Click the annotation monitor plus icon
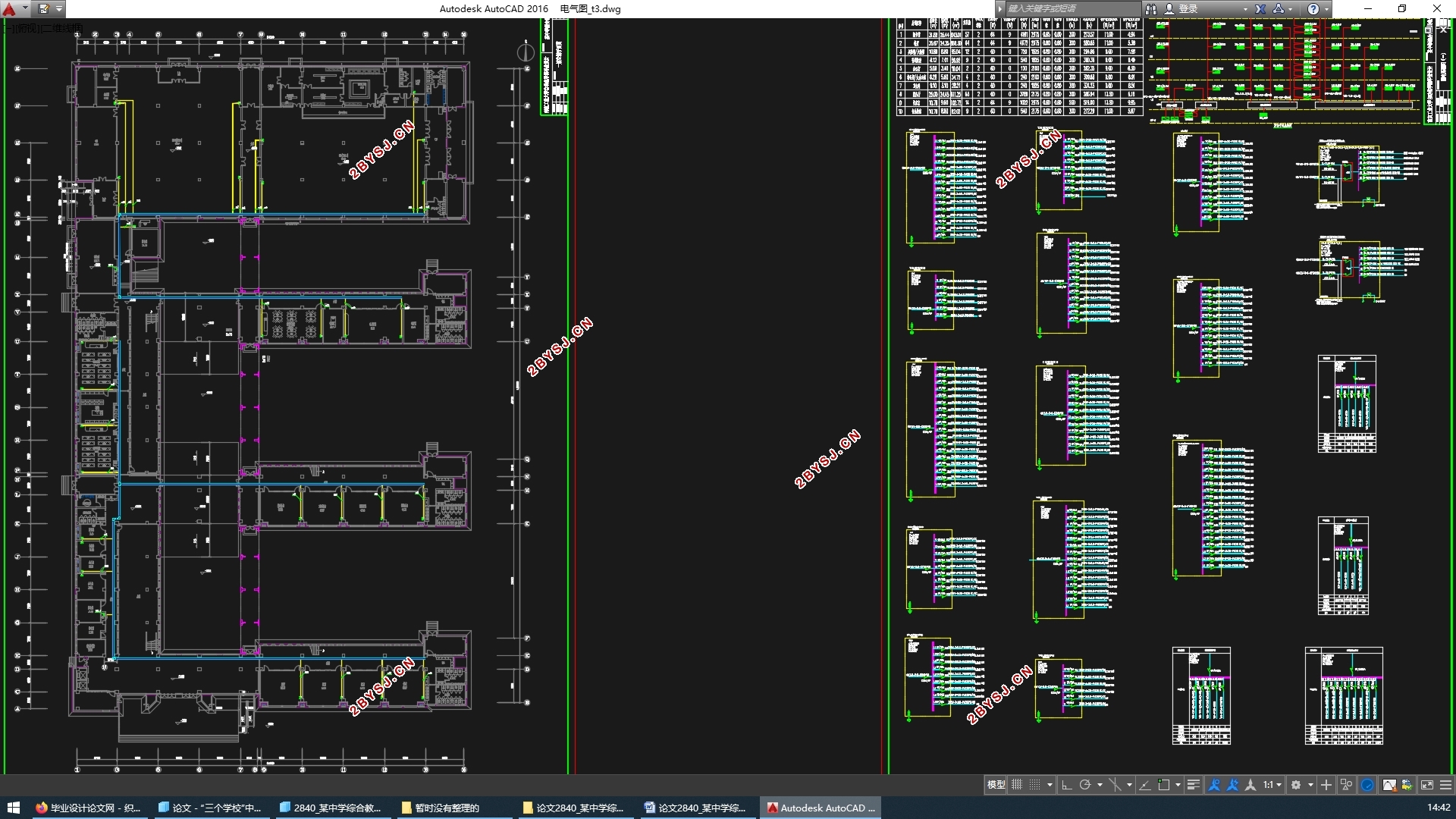This screenshot has height=819, width=1456. pyautogui.click(x=1326, y=785)
